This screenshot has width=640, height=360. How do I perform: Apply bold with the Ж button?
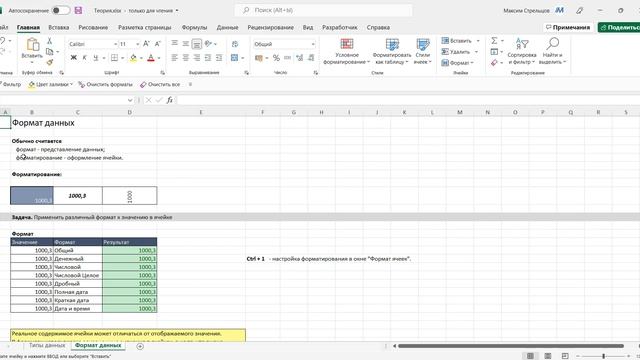coord(73,58)
